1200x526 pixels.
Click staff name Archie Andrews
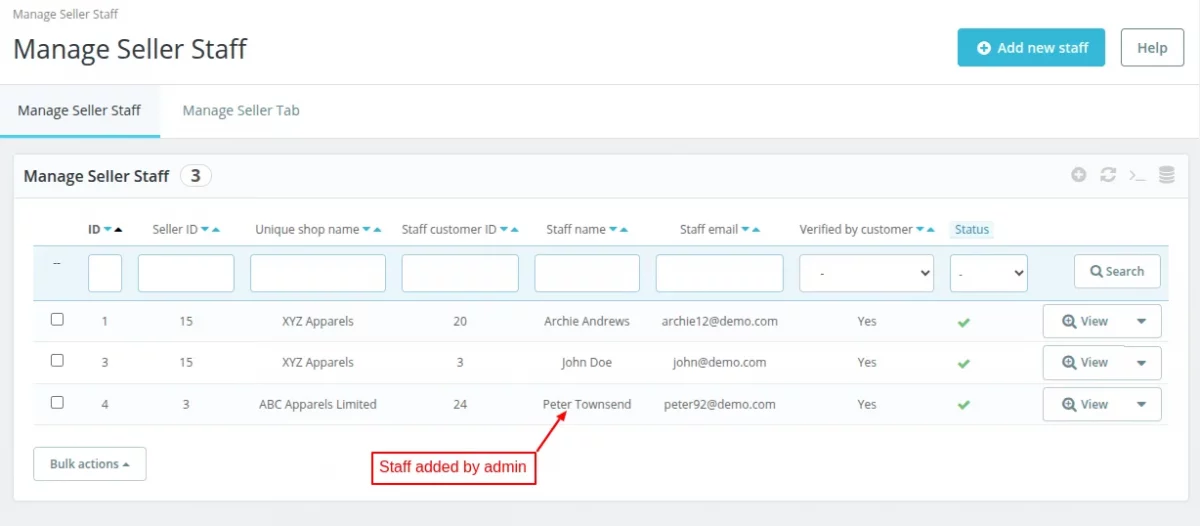pos(587,322)
